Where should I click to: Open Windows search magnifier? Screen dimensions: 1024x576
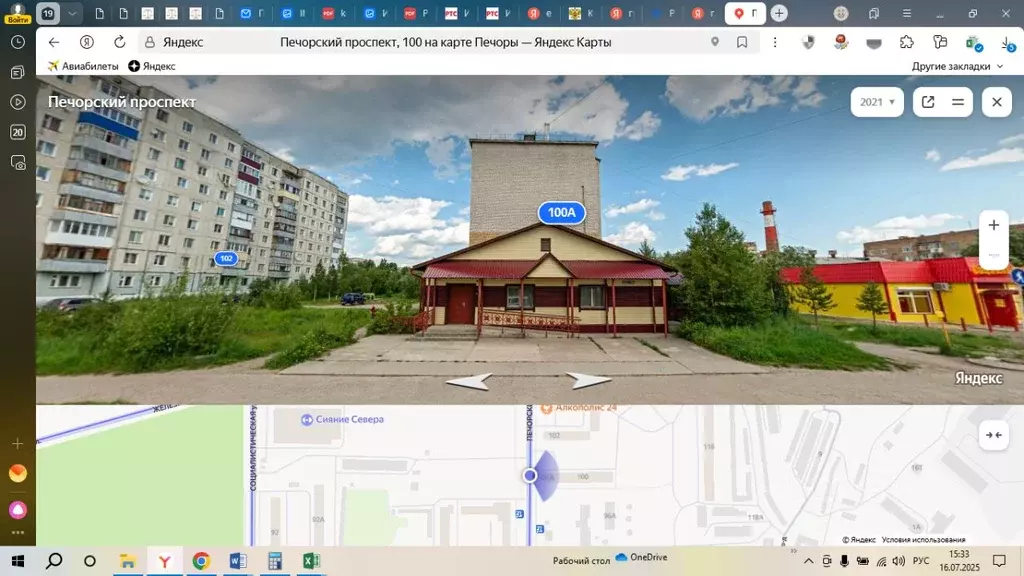pyautogui.click(x=54, y=561)
